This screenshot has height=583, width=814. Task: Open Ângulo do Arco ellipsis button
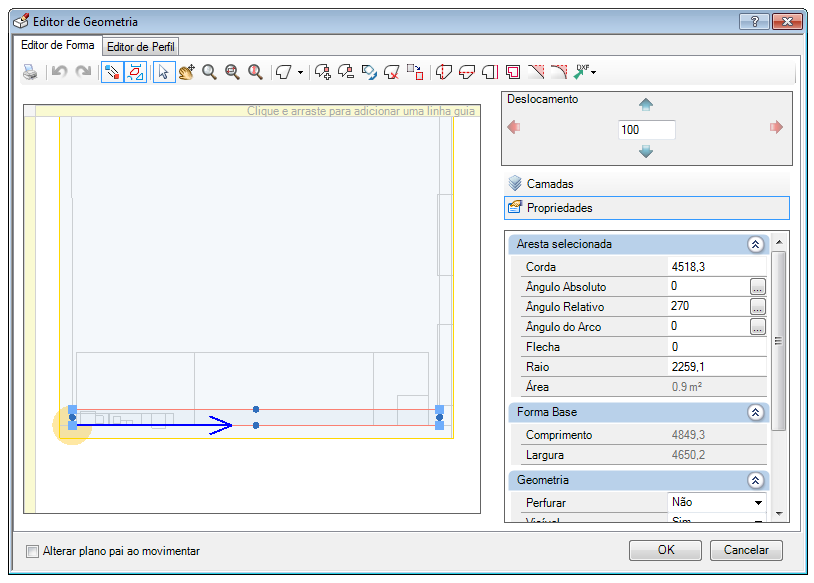(x=758, y=327)
